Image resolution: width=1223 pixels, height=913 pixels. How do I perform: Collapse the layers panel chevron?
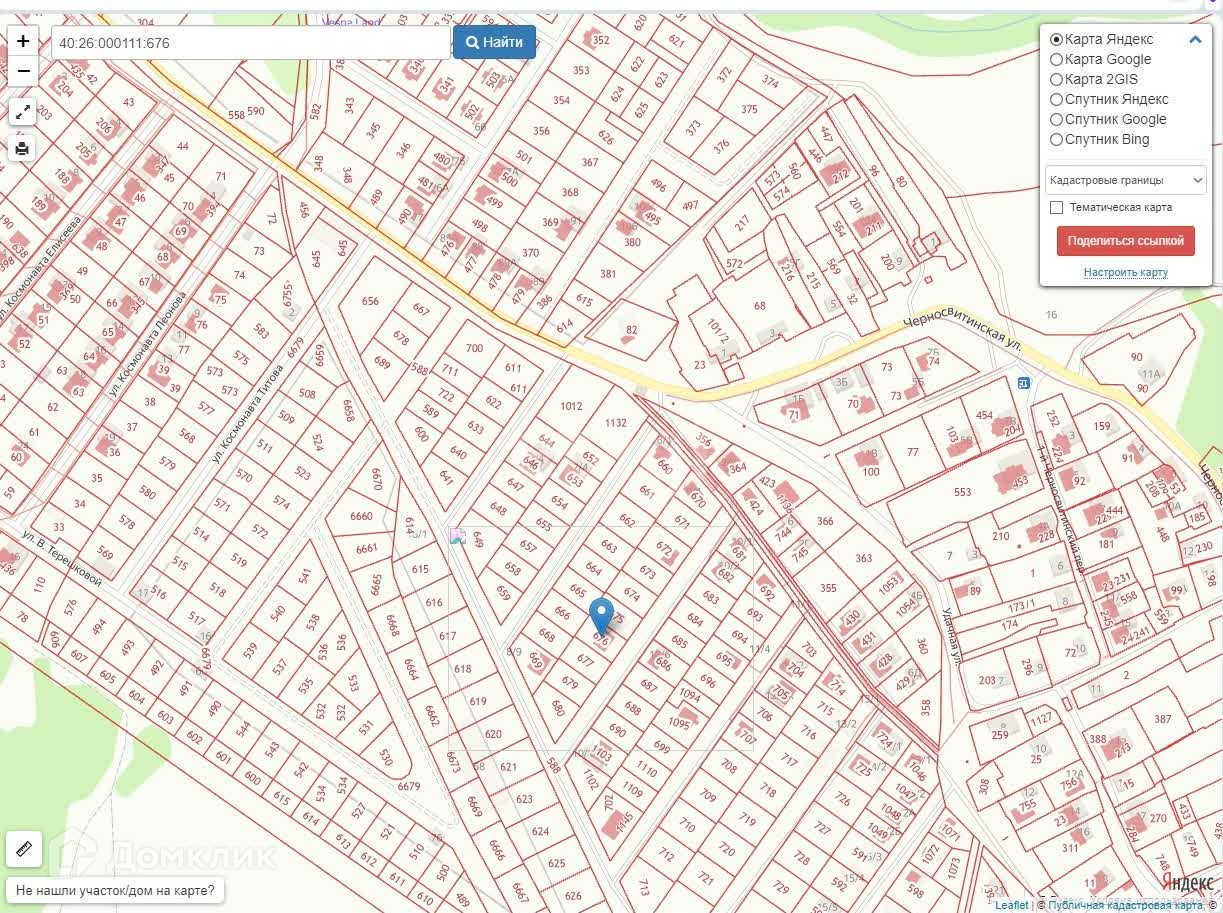[1195, 40]
